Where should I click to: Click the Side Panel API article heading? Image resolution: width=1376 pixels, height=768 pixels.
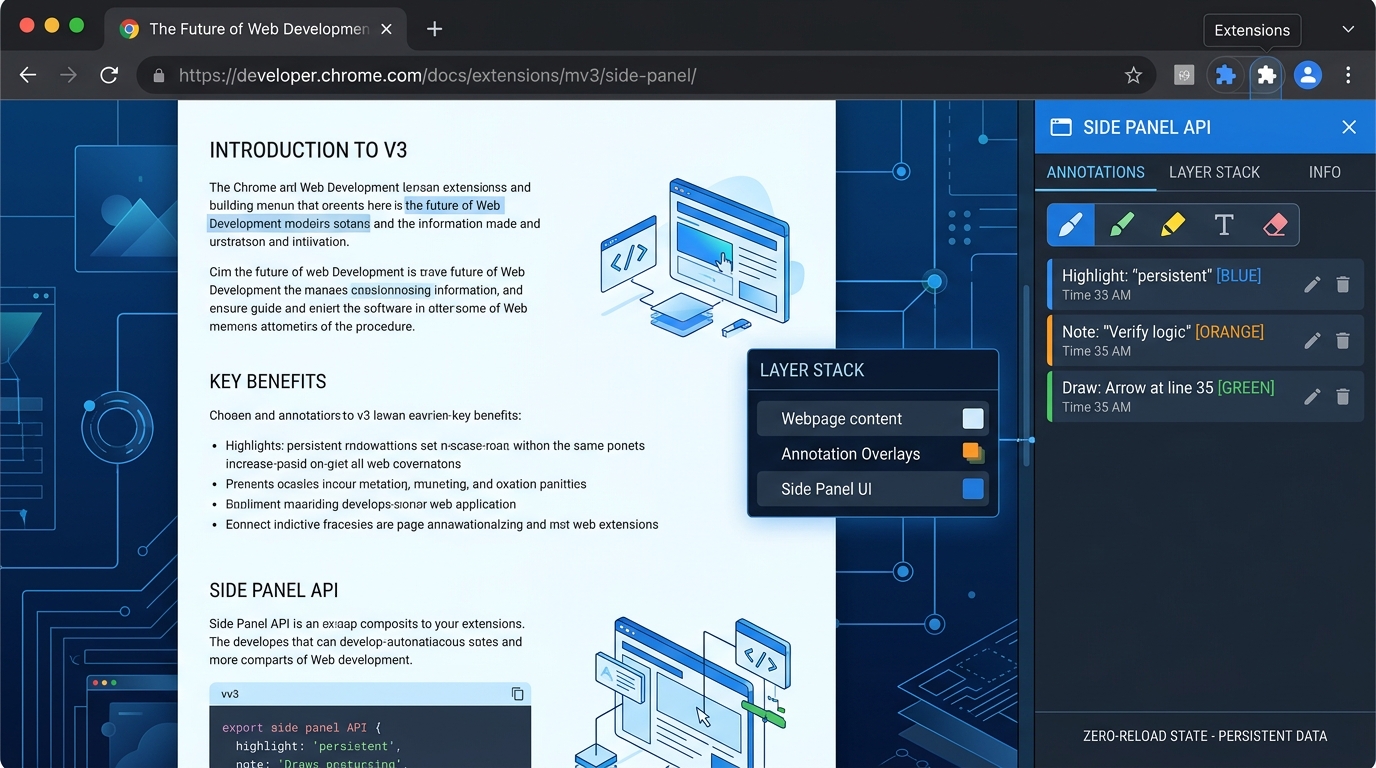point(274,591)
